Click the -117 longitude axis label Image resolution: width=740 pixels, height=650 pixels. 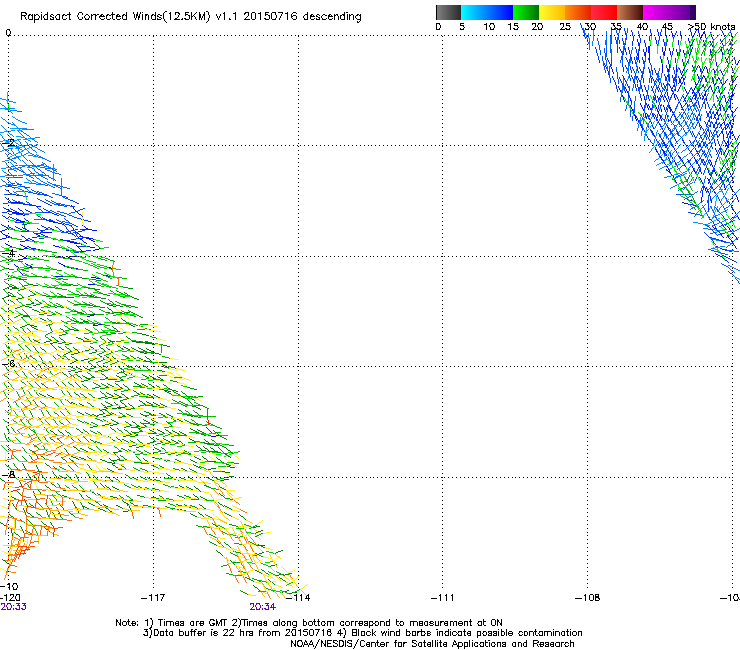(153, 598)
